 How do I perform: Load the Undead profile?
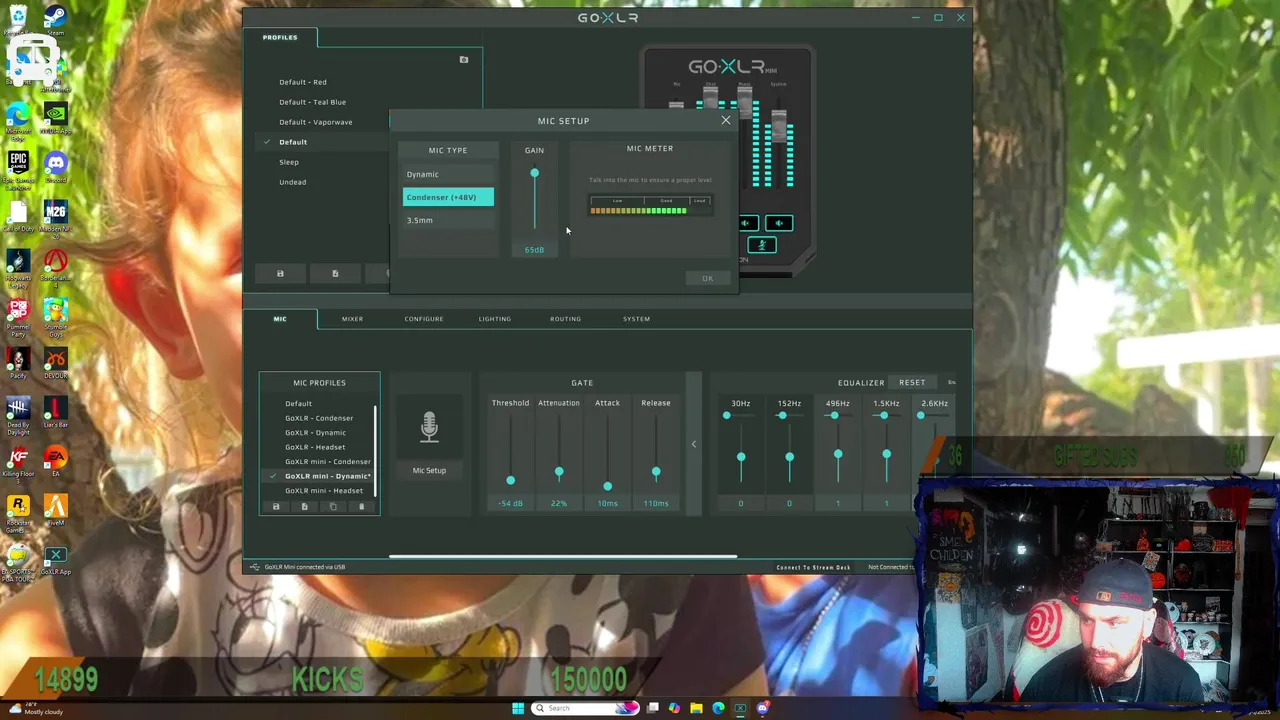293,182
